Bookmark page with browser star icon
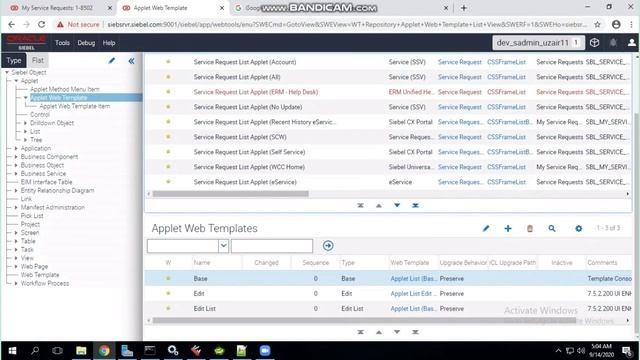 (x=598, y=24)
